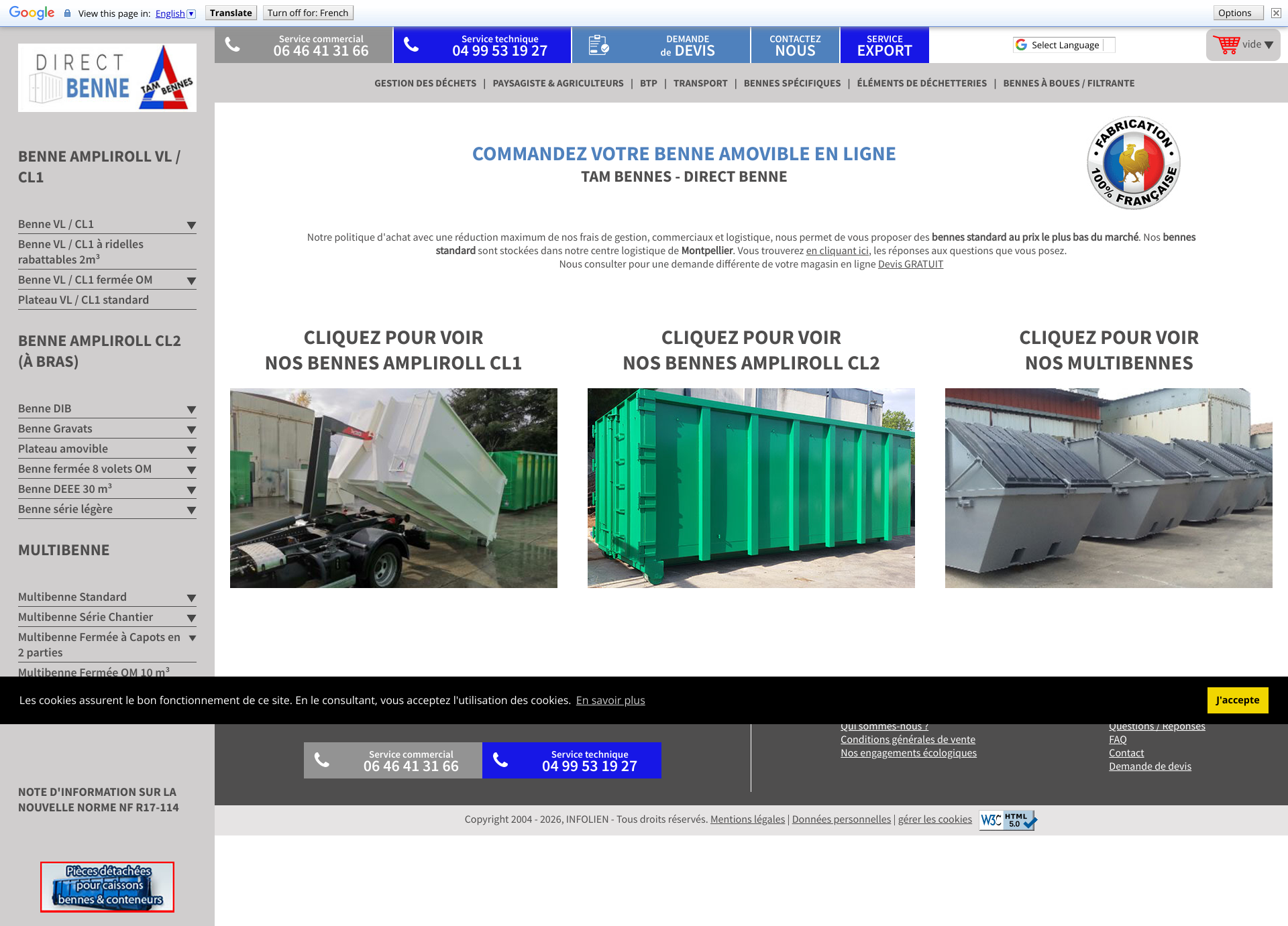Open the Mentions légales link
This screenshot has height=926, width=1288.
coord(747,819)
